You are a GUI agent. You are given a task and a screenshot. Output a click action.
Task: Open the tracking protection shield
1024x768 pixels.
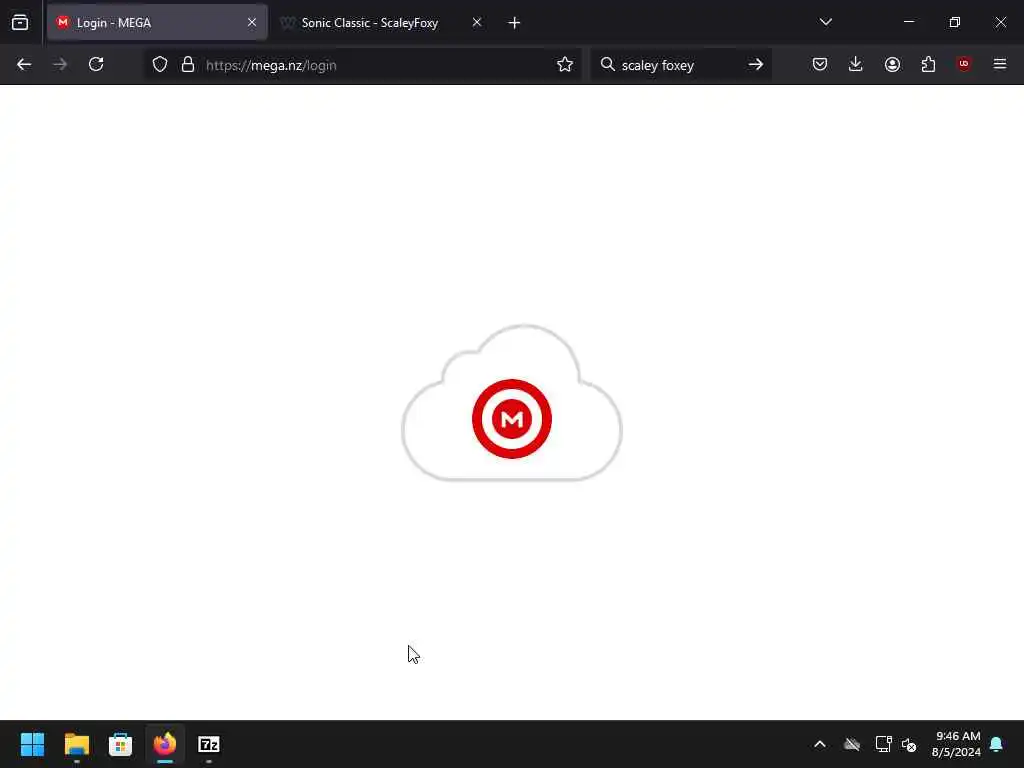pyautogui.click(x=160, y=65)
